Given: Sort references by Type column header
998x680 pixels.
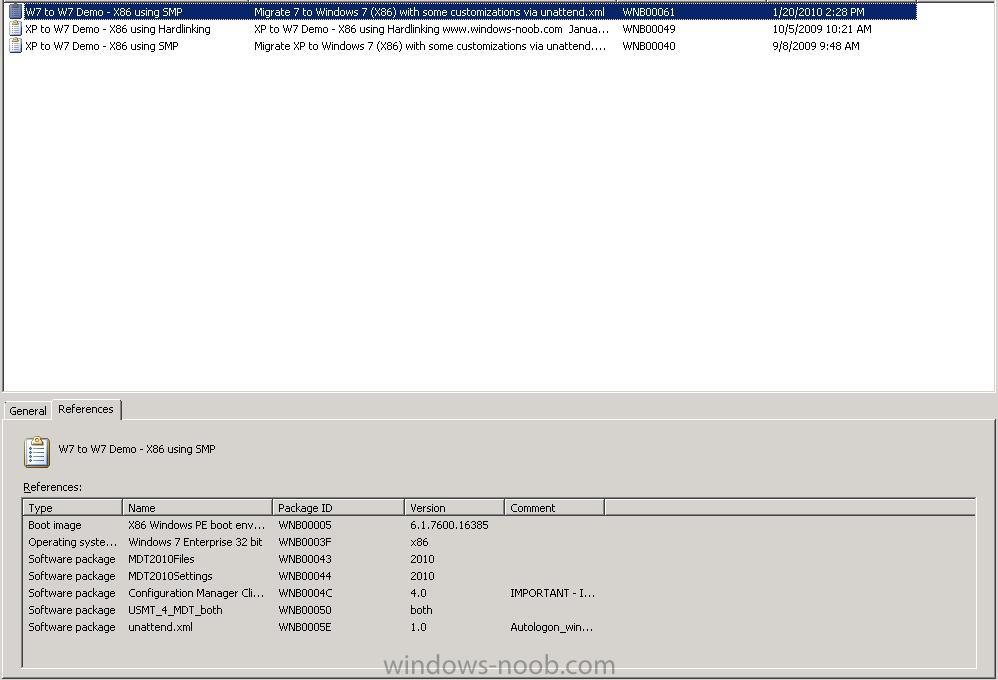Looking at the screenshot, I should [73, 507].
